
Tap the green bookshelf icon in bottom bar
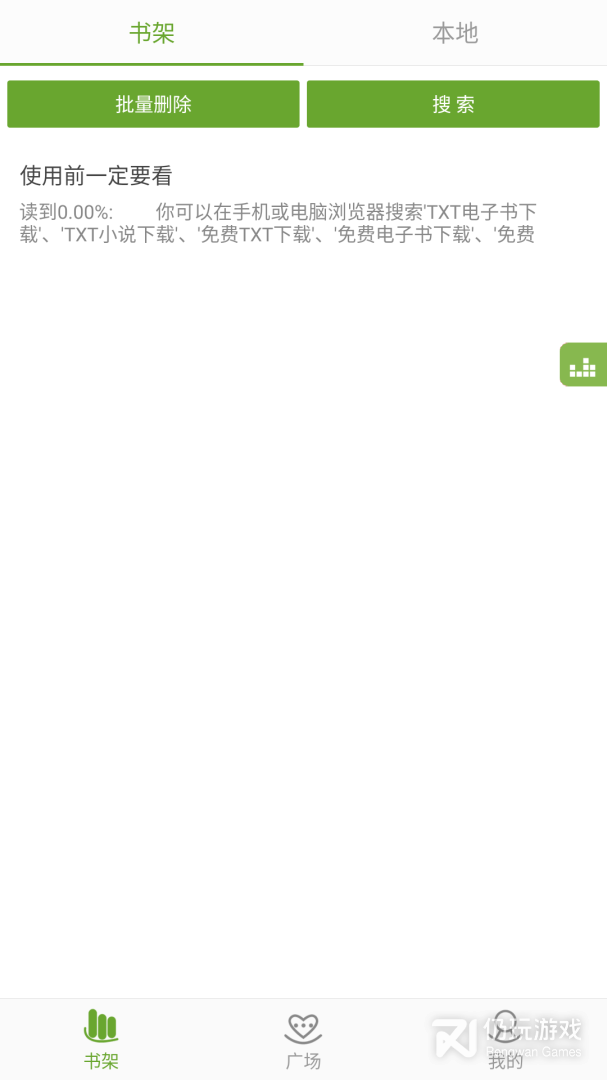(x=101, y=1026)
